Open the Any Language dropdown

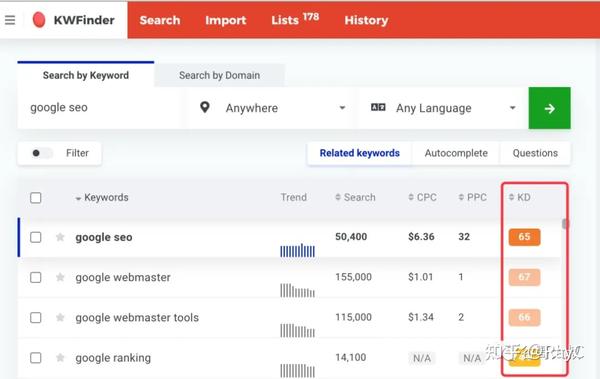coord(442,108)
